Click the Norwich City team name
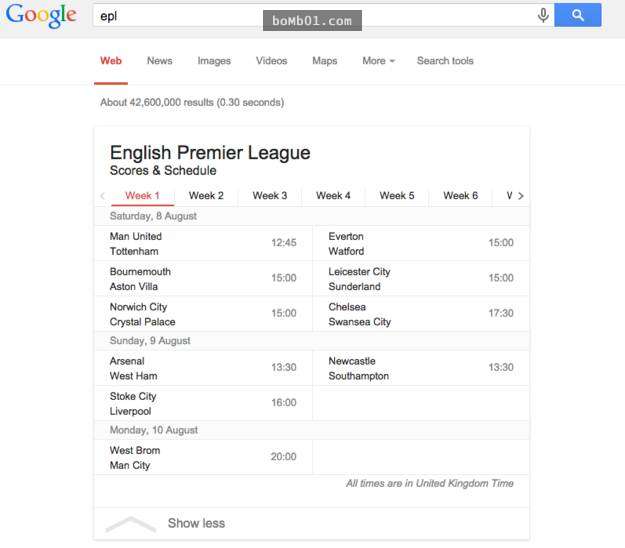 pyautogui.click(x=138, y=307)
